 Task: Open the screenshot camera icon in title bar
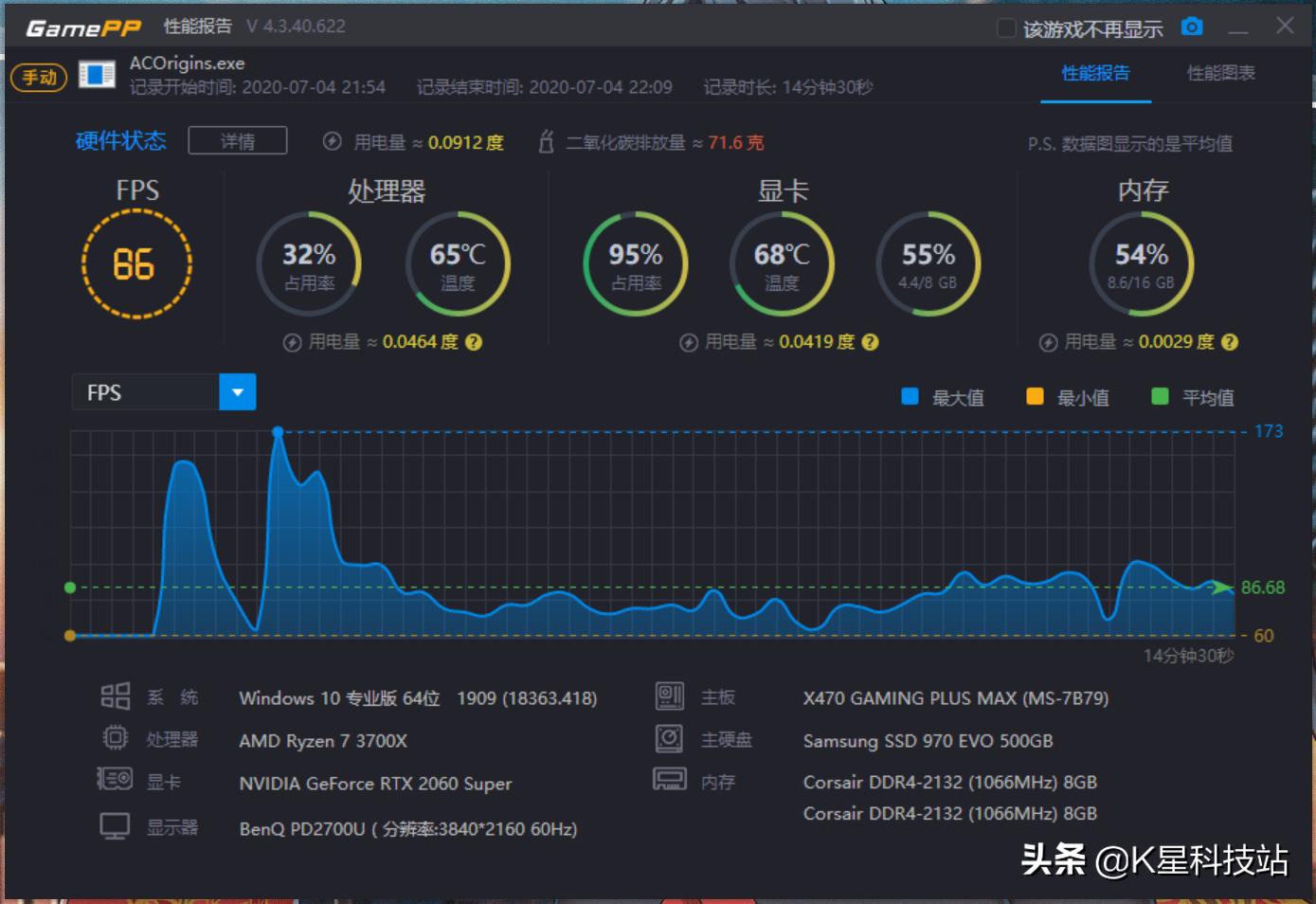1191,27
